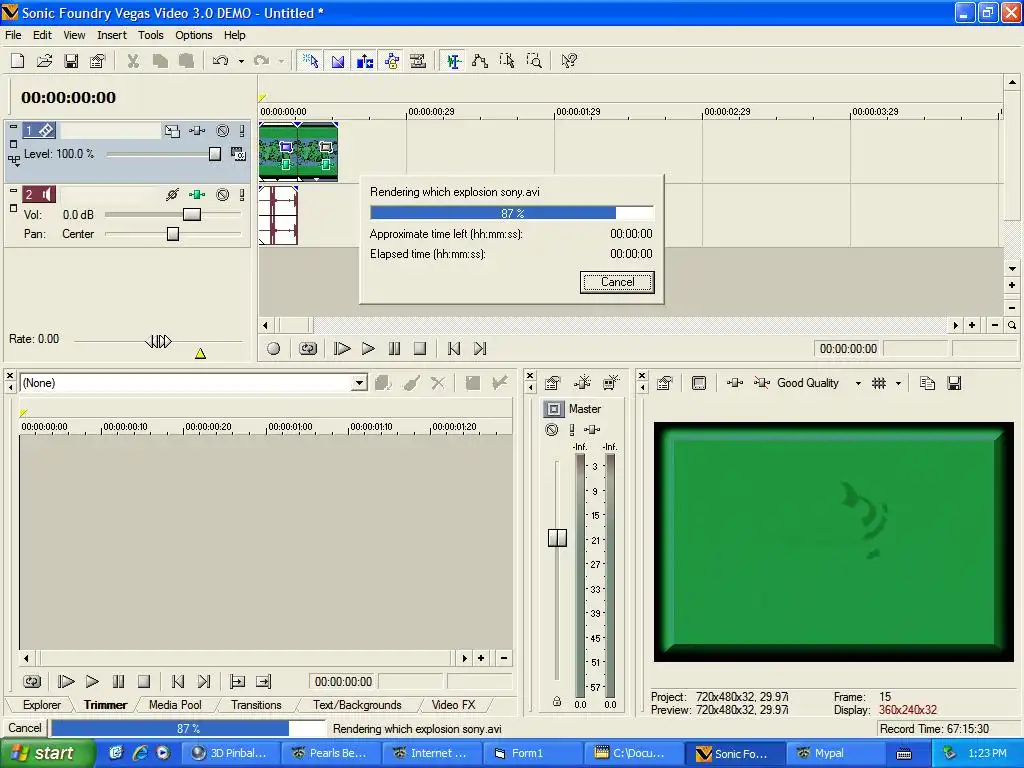Select the Envelope edit tool icon
The image size is (1024, 768).
tap(480, 61)
